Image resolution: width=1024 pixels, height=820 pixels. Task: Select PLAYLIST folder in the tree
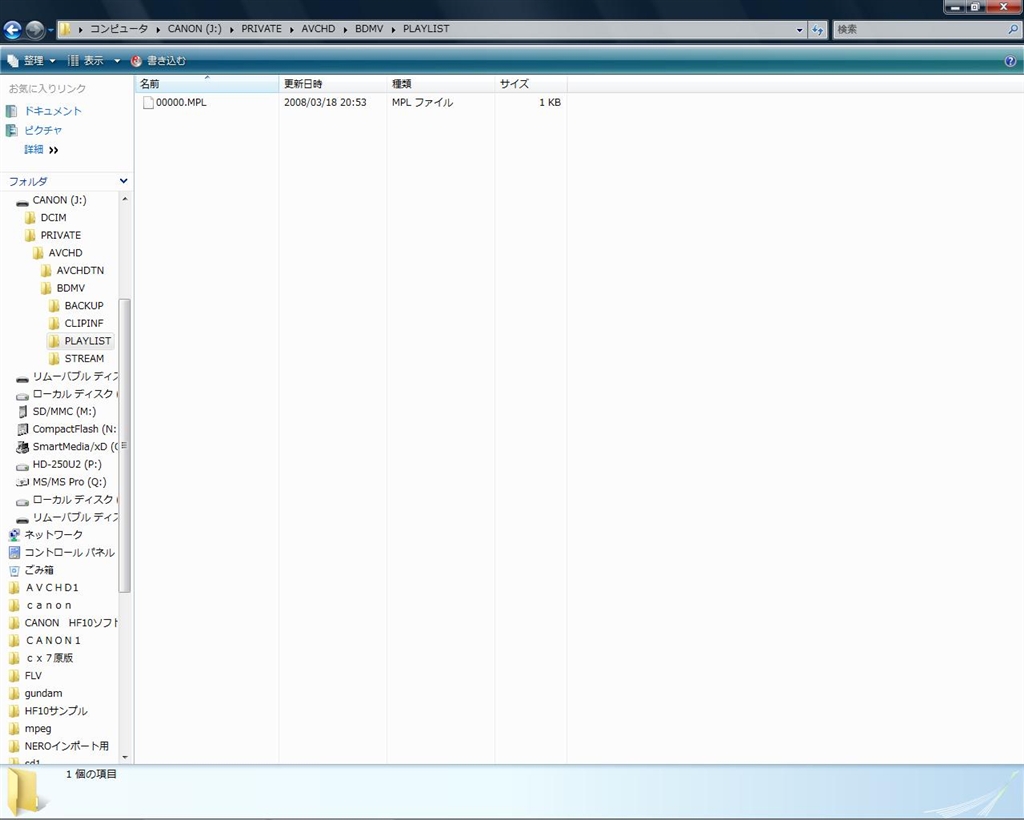coord(88,341)
